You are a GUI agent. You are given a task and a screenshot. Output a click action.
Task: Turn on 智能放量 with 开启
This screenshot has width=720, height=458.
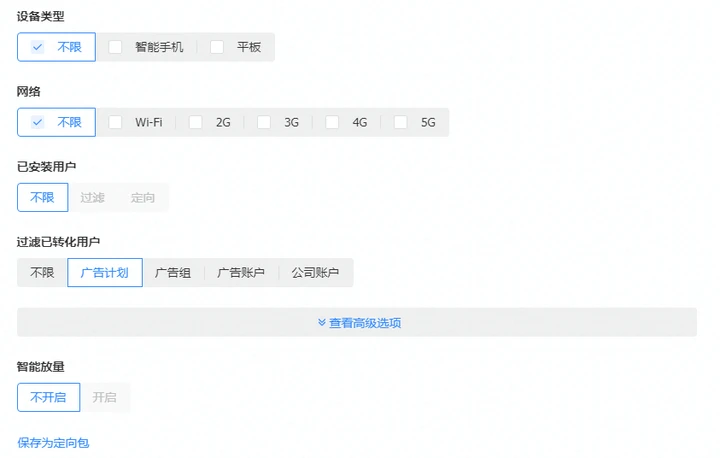click(x=104, y=397)
